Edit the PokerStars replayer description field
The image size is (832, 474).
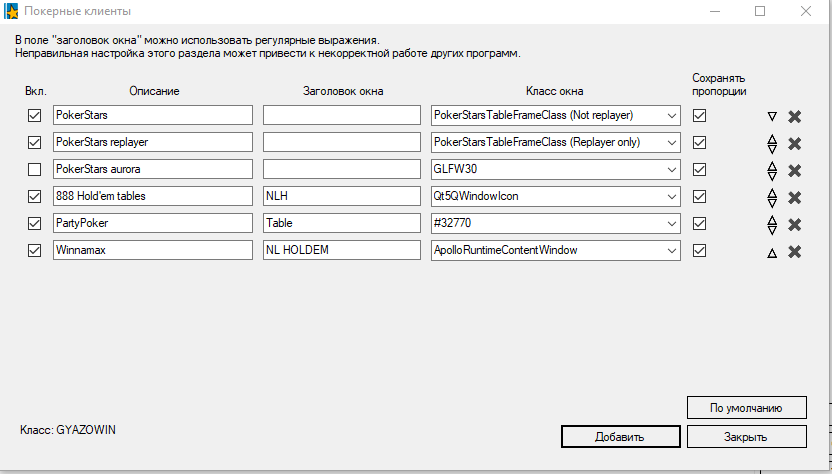[x=153, y=142]
